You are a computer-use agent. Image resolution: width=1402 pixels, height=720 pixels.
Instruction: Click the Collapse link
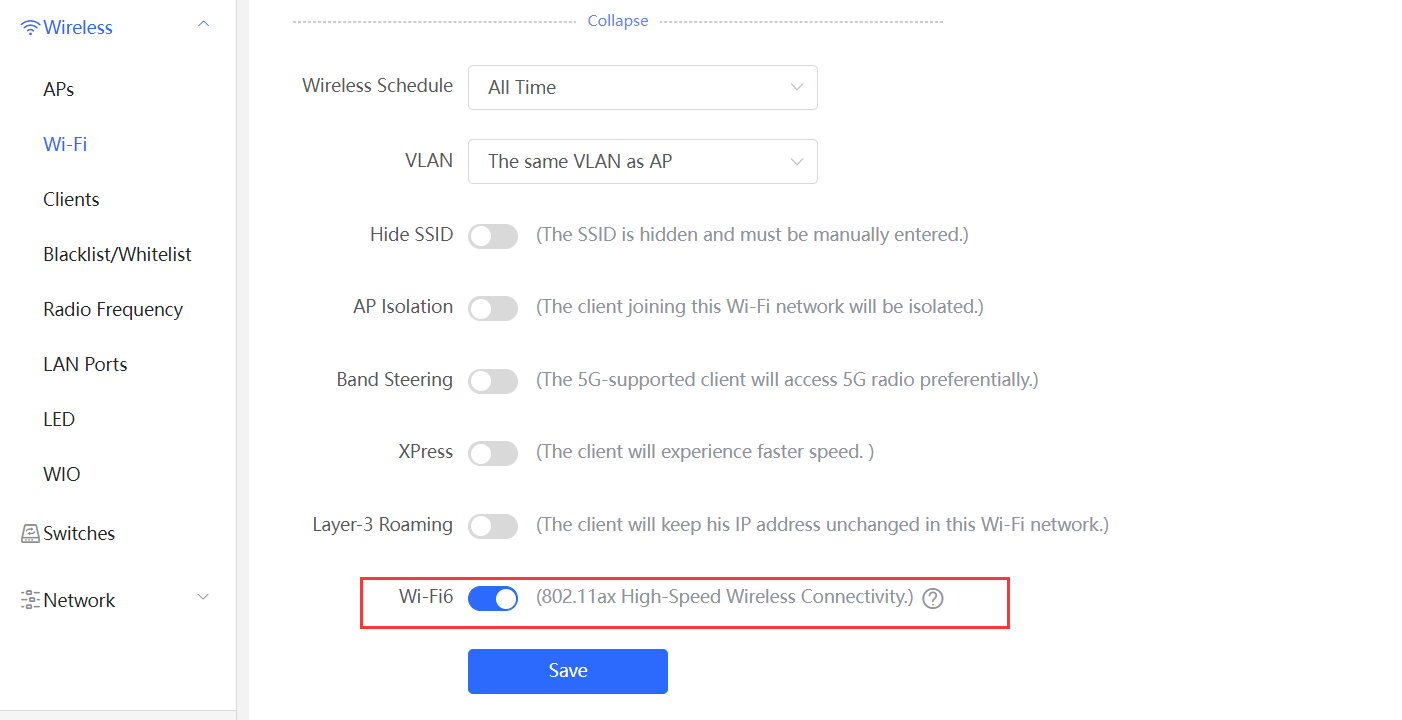pos(618,21)
